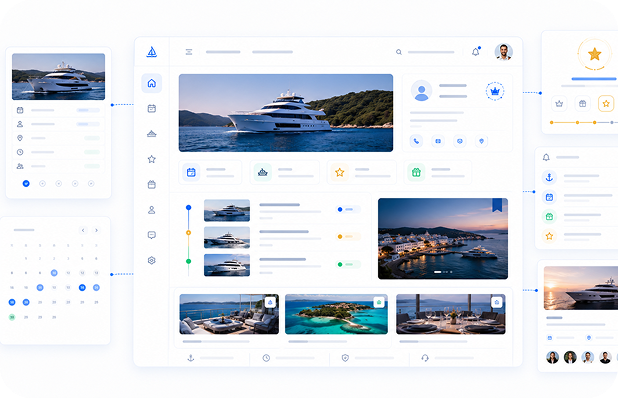Open the yacht photo in left detail card
Image resolution: width=618 pixels, height=398 pixels.
click(58, 76)
